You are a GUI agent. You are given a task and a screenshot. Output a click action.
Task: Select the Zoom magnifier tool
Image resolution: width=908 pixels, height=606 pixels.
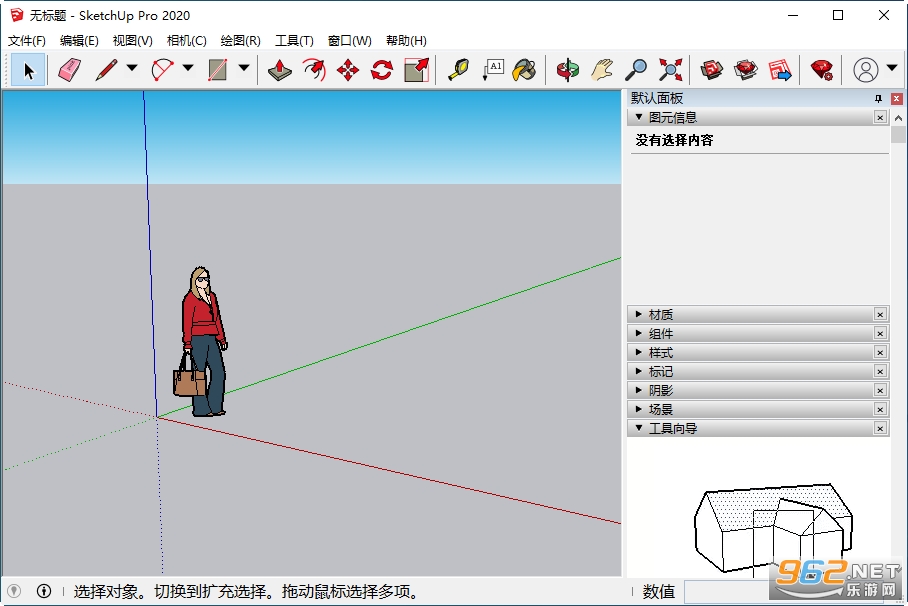[x=635, y=70]
